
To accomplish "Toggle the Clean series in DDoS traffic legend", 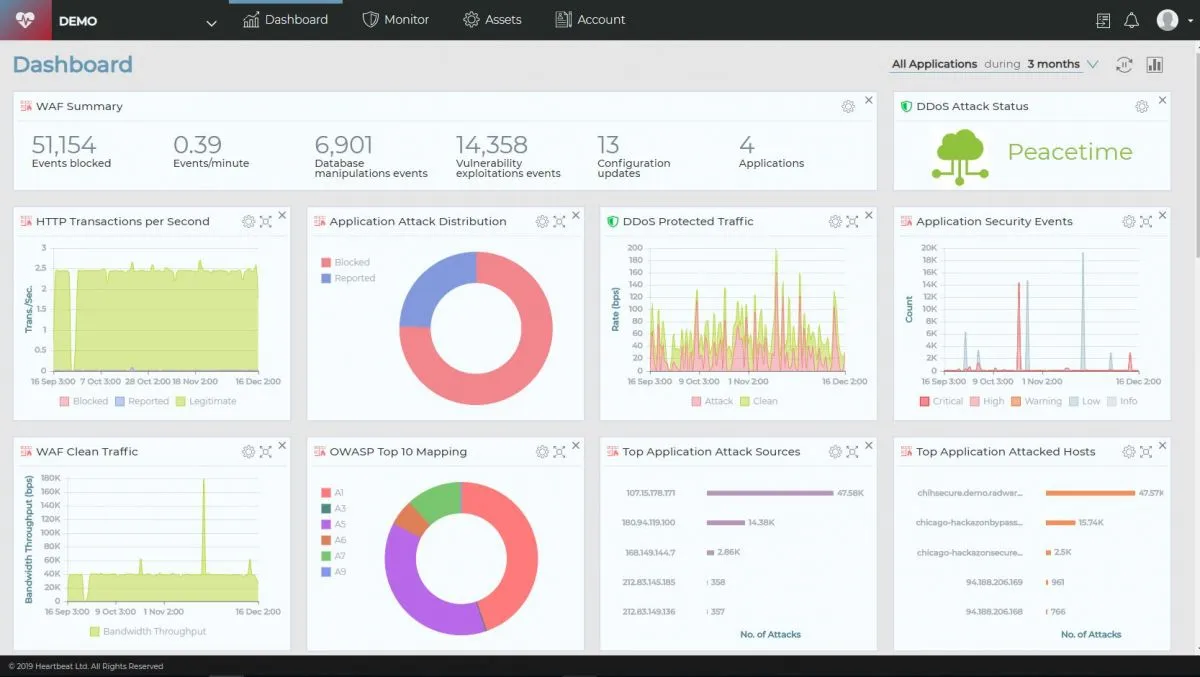I will coord(758,401).
